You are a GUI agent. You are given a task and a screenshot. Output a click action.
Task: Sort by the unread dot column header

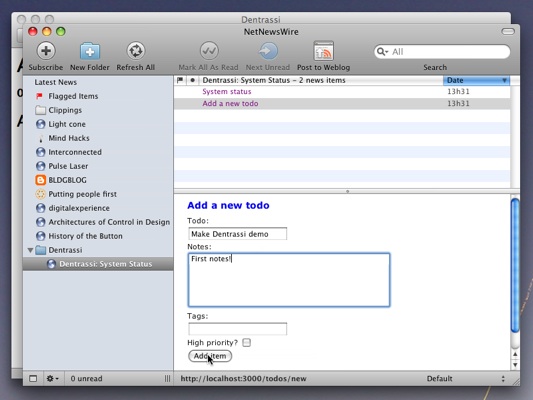(x=193, y=80)
